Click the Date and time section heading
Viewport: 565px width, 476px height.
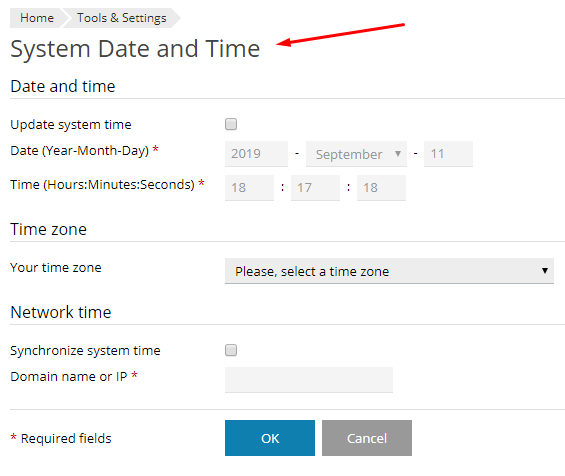(x=63, y=86)
